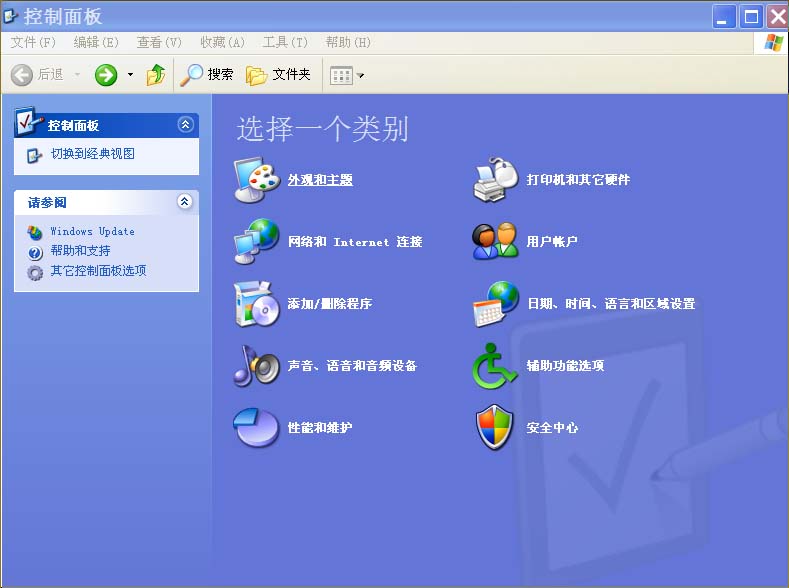Click the Views grid toolbar icon
Image resolution: width=789 pixels, height=588 pixels.
(341, 76)
